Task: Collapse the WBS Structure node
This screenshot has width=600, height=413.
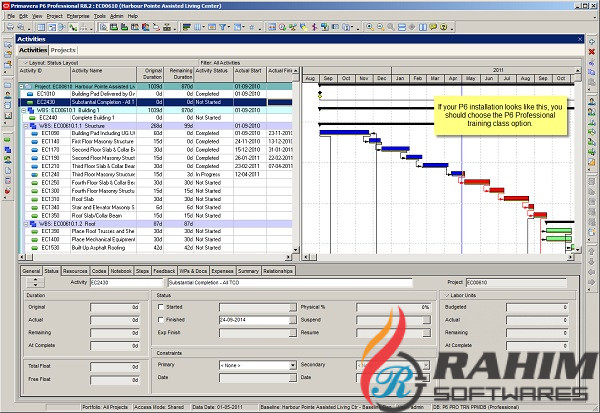Action: point(26,126)
